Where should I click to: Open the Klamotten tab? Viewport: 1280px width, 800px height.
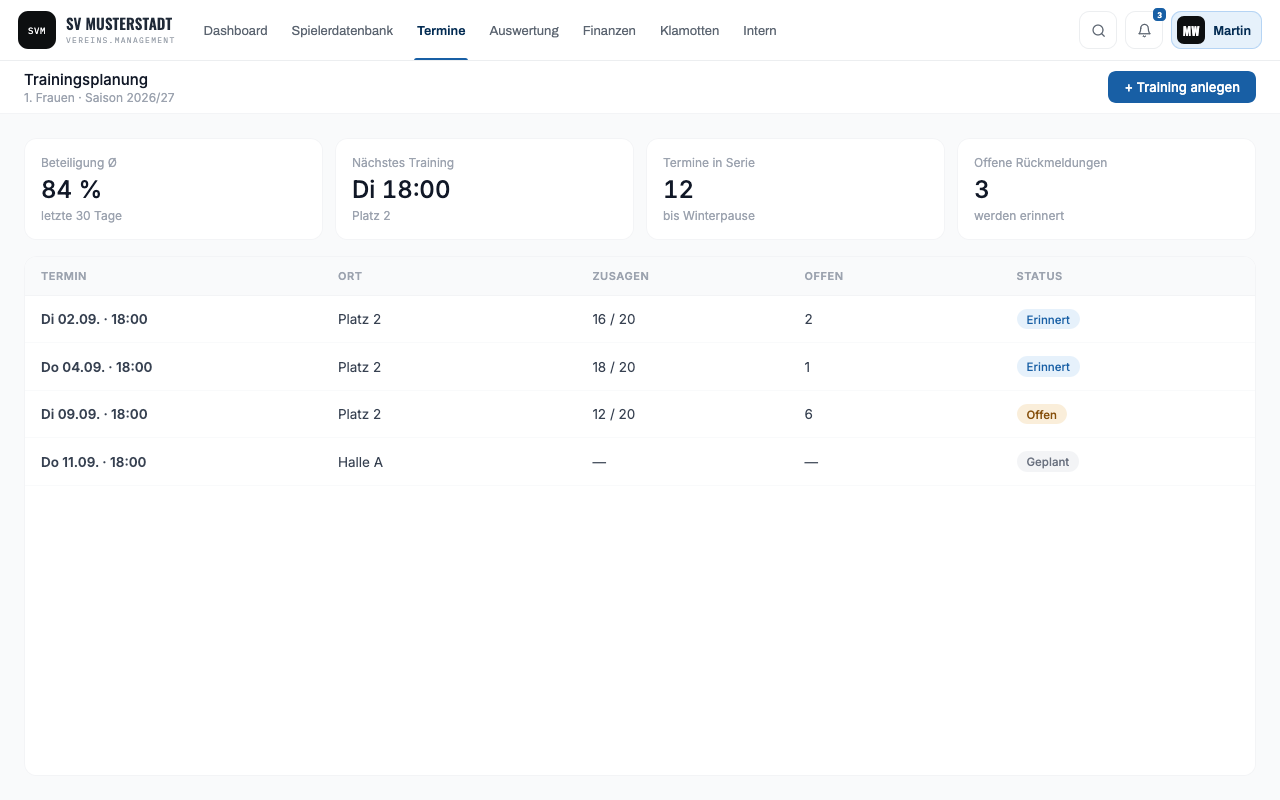pyautogui.click(x=689, y=30)
